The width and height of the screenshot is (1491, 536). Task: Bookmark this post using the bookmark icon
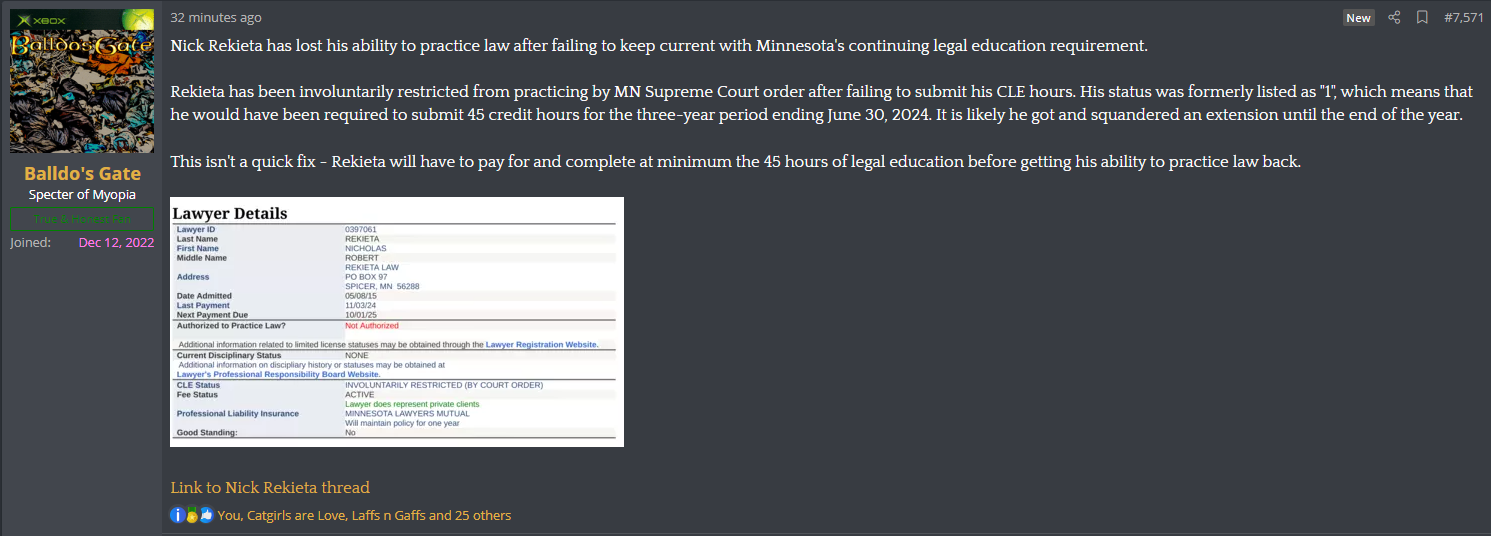pyautogui.click(x=1422, y=18)
